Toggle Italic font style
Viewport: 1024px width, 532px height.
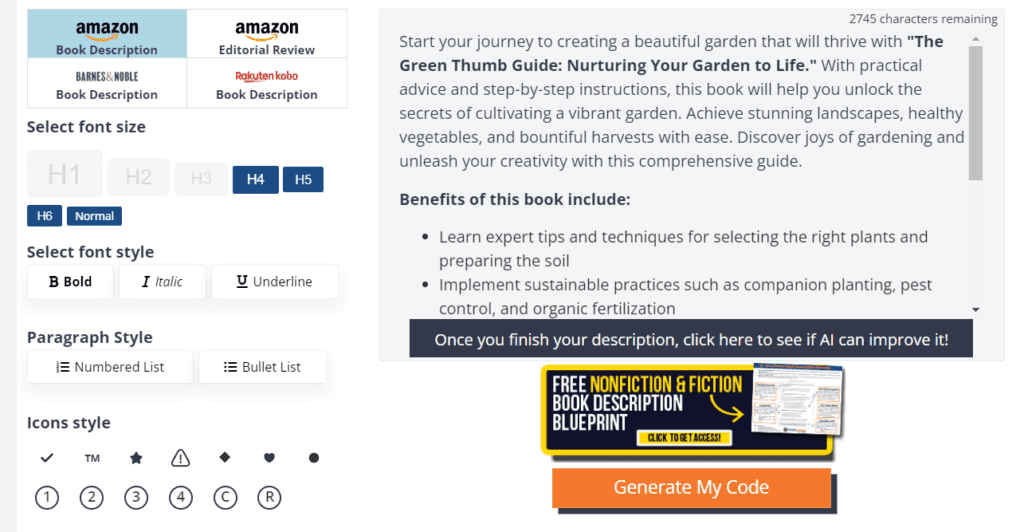[162, 282]
